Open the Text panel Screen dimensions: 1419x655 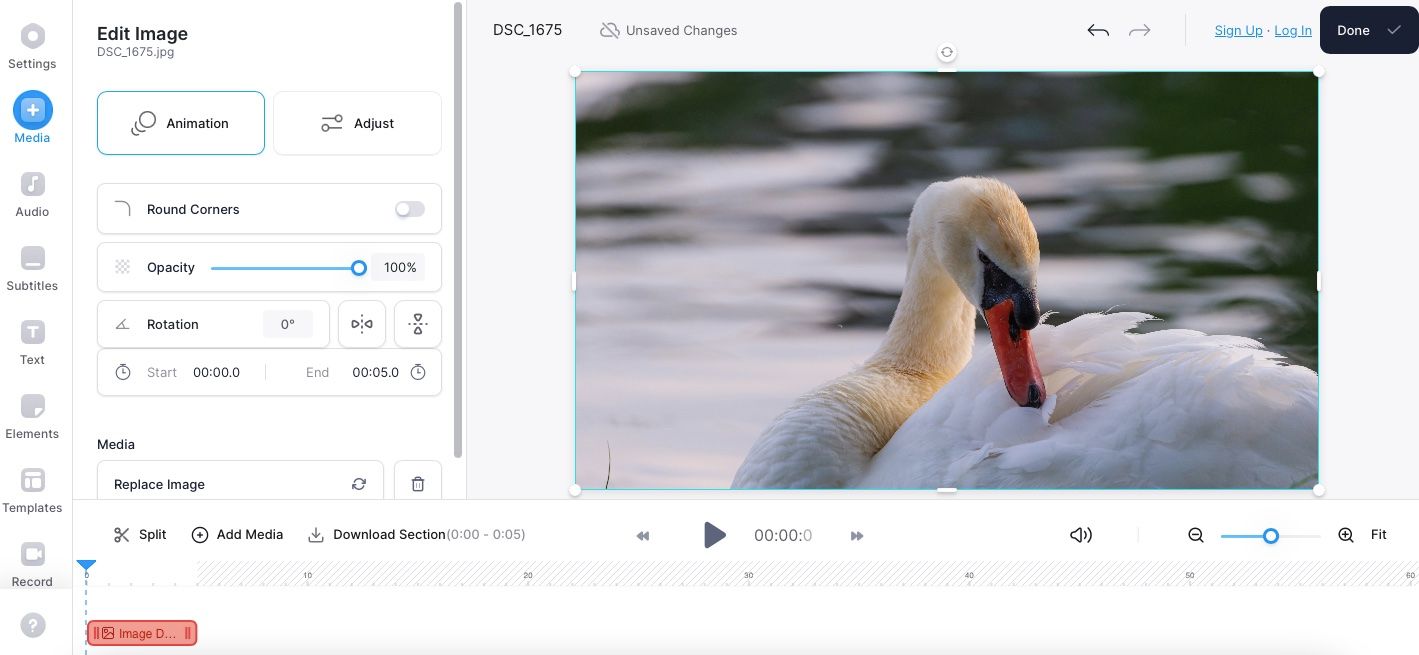[32, 340]
